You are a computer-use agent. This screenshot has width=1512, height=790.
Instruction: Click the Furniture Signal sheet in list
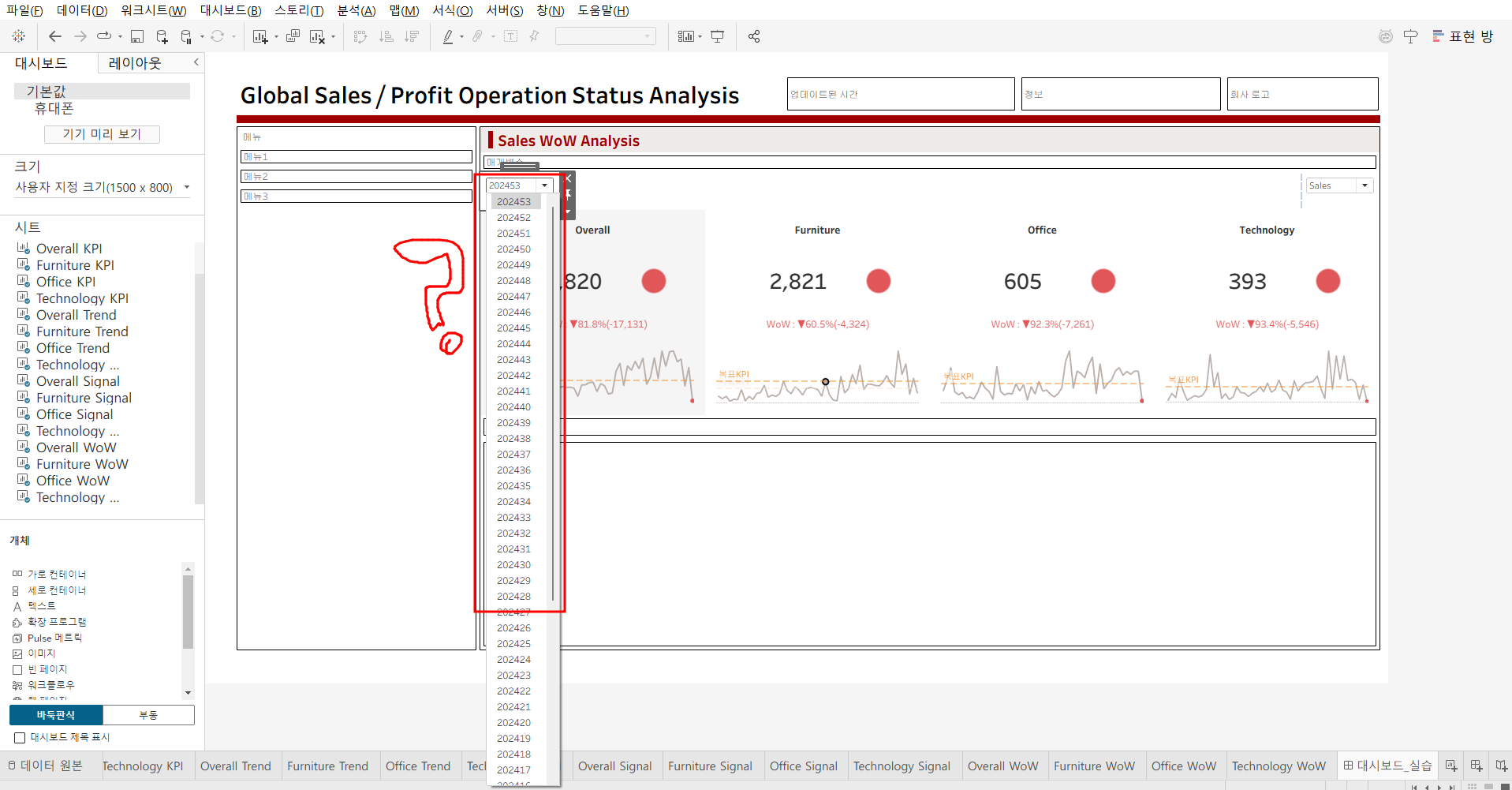[x=84, y=398]
